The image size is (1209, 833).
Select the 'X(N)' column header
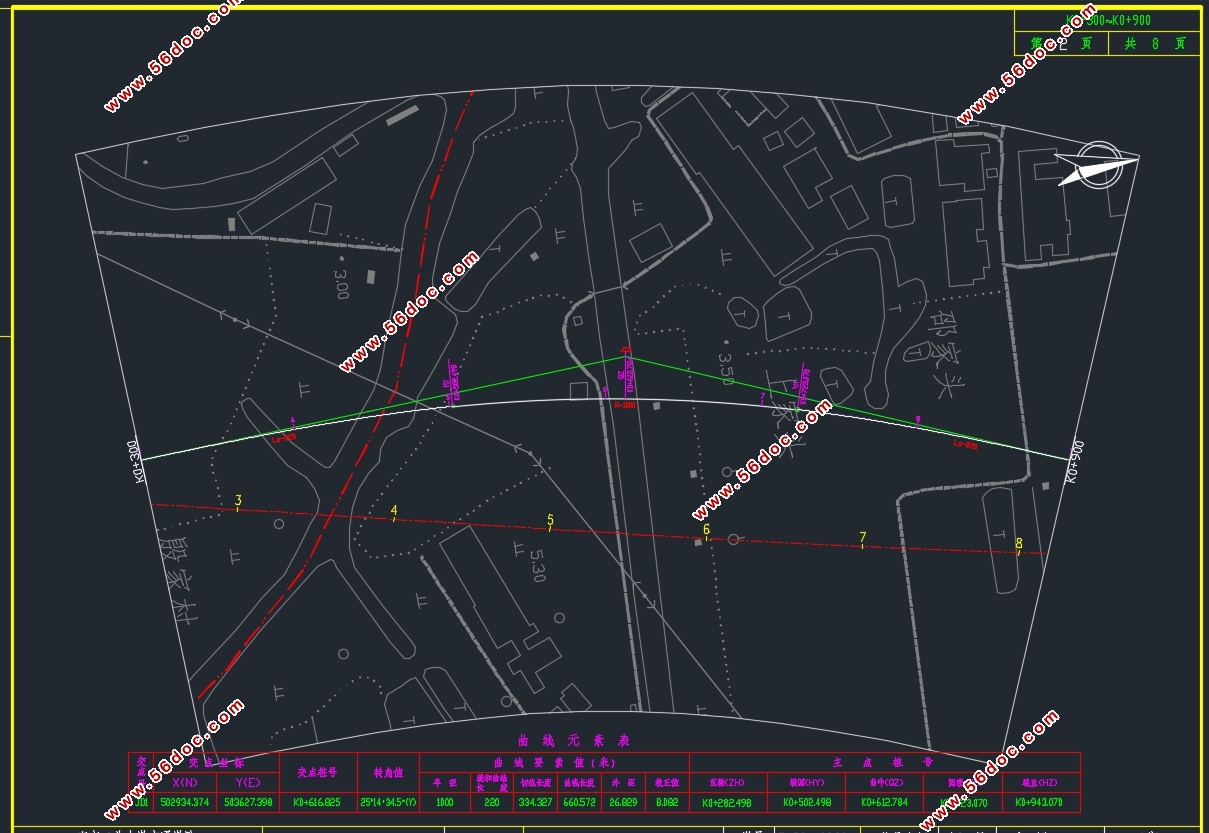[x=184, y=782]
